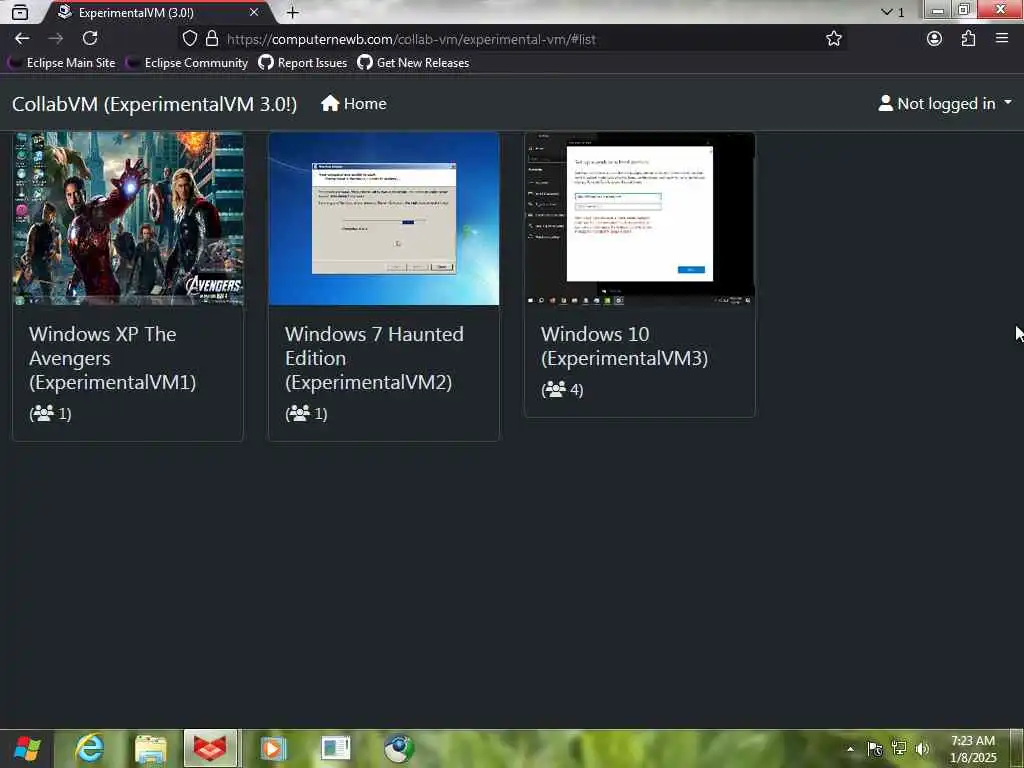Click user count under Windows XP card
Image resolution: width=1024 pixels, height=768 pixels.
click(50, 413)
